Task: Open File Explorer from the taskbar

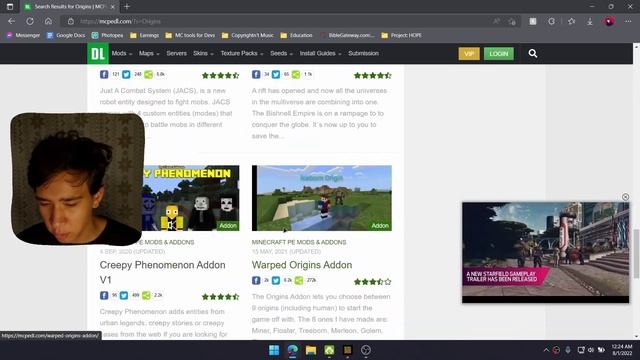Action: 311,350
